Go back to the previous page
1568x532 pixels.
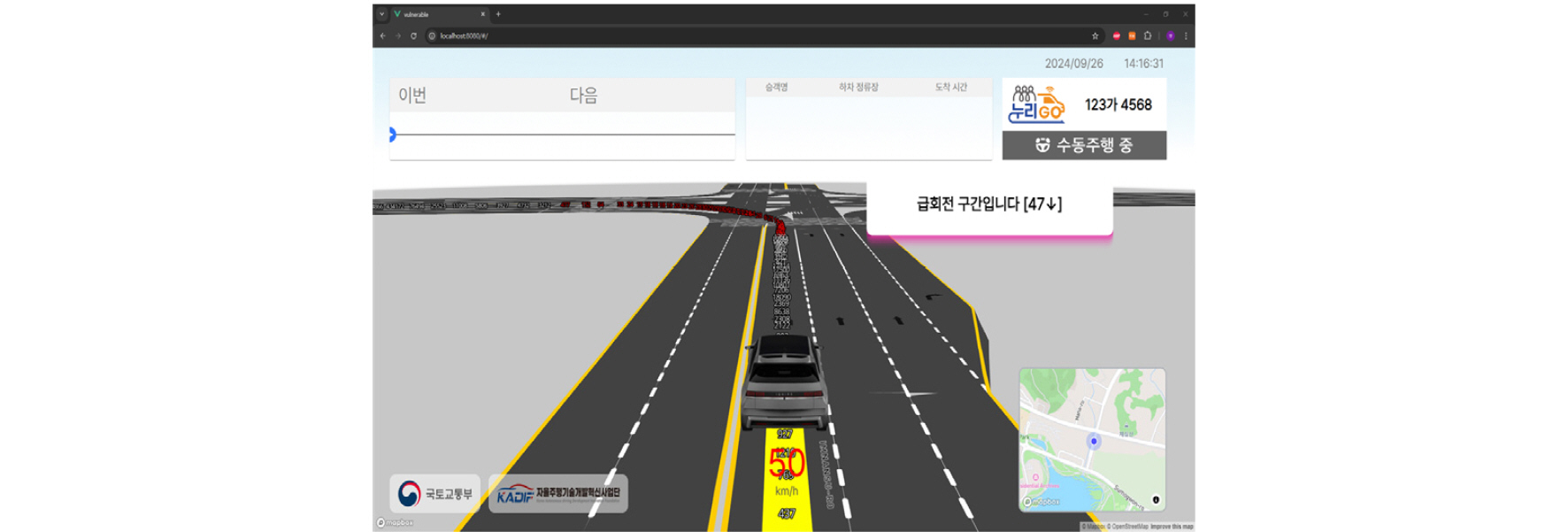click(382, 36)
